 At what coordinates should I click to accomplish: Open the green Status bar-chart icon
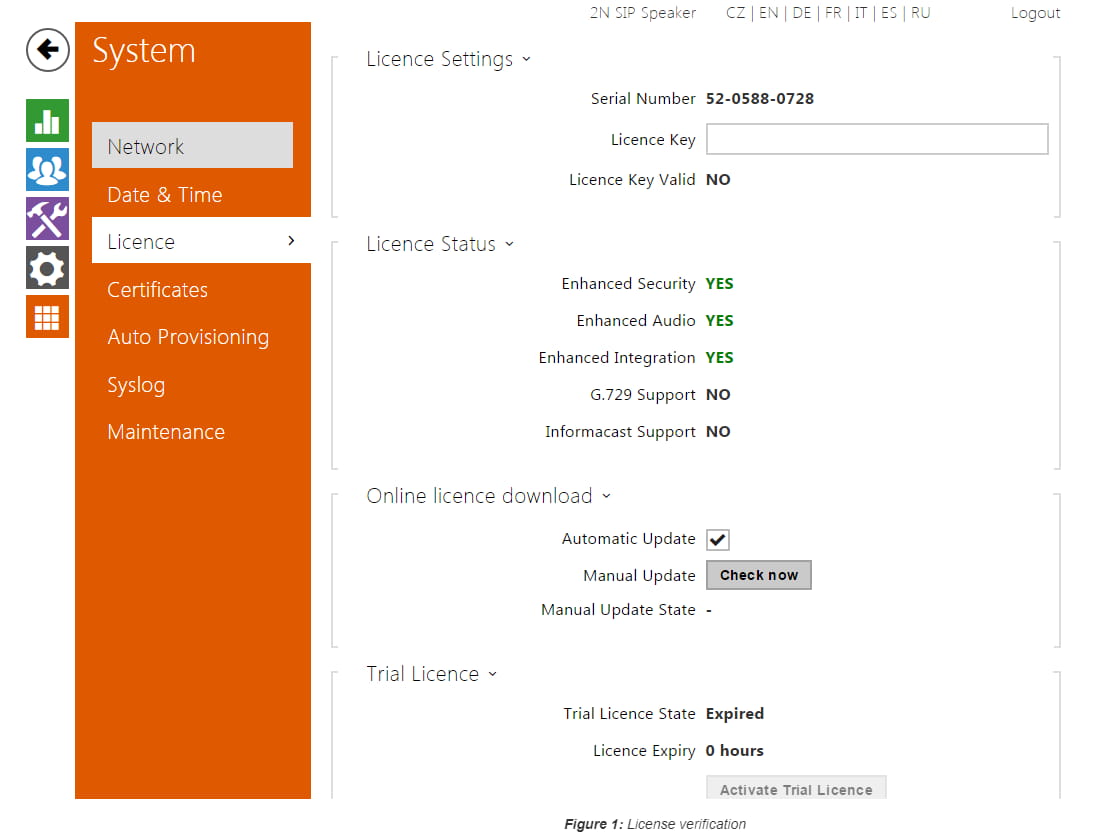point(48,120)
